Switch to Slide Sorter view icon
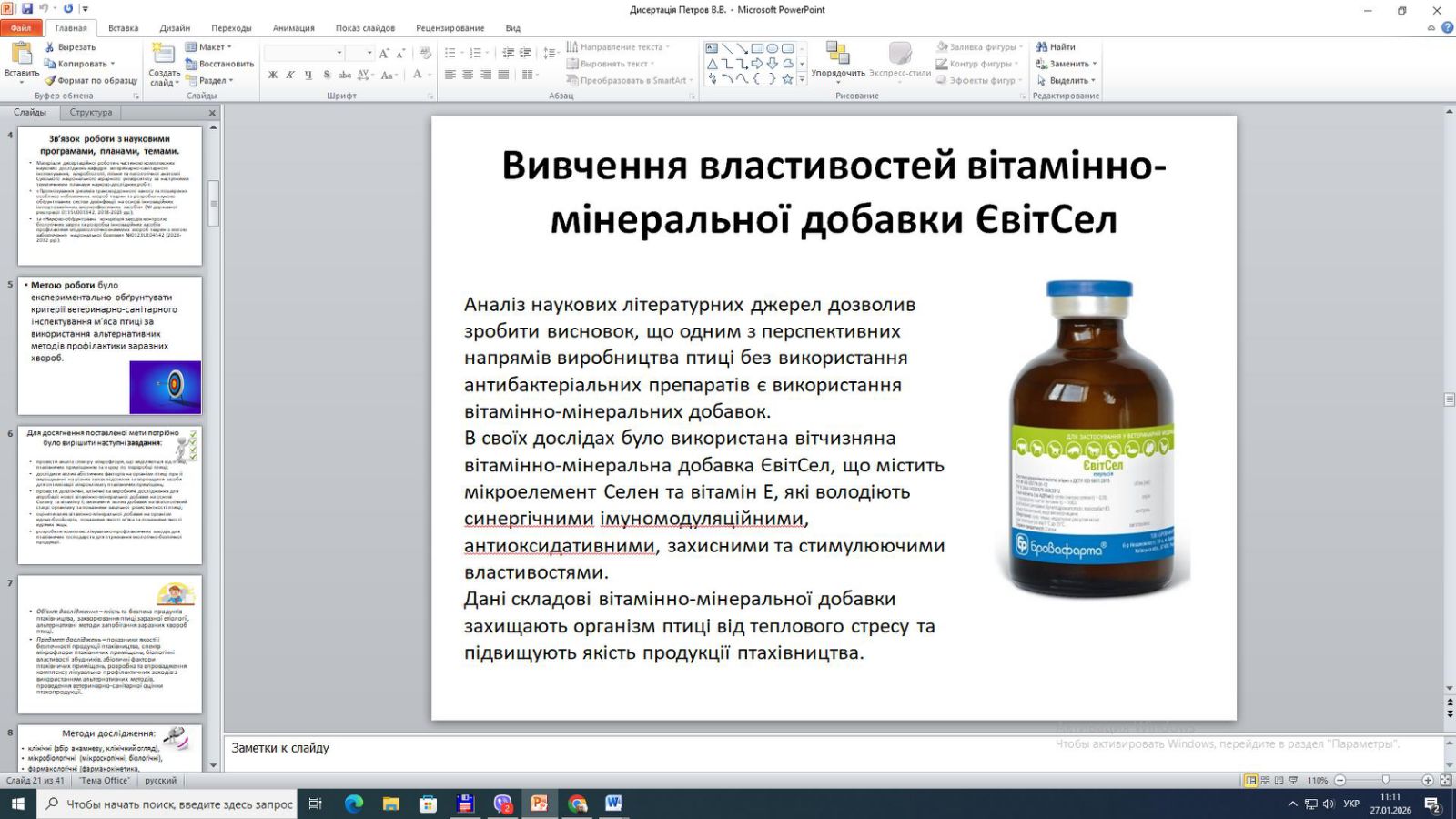 [x=1265, y=781]
